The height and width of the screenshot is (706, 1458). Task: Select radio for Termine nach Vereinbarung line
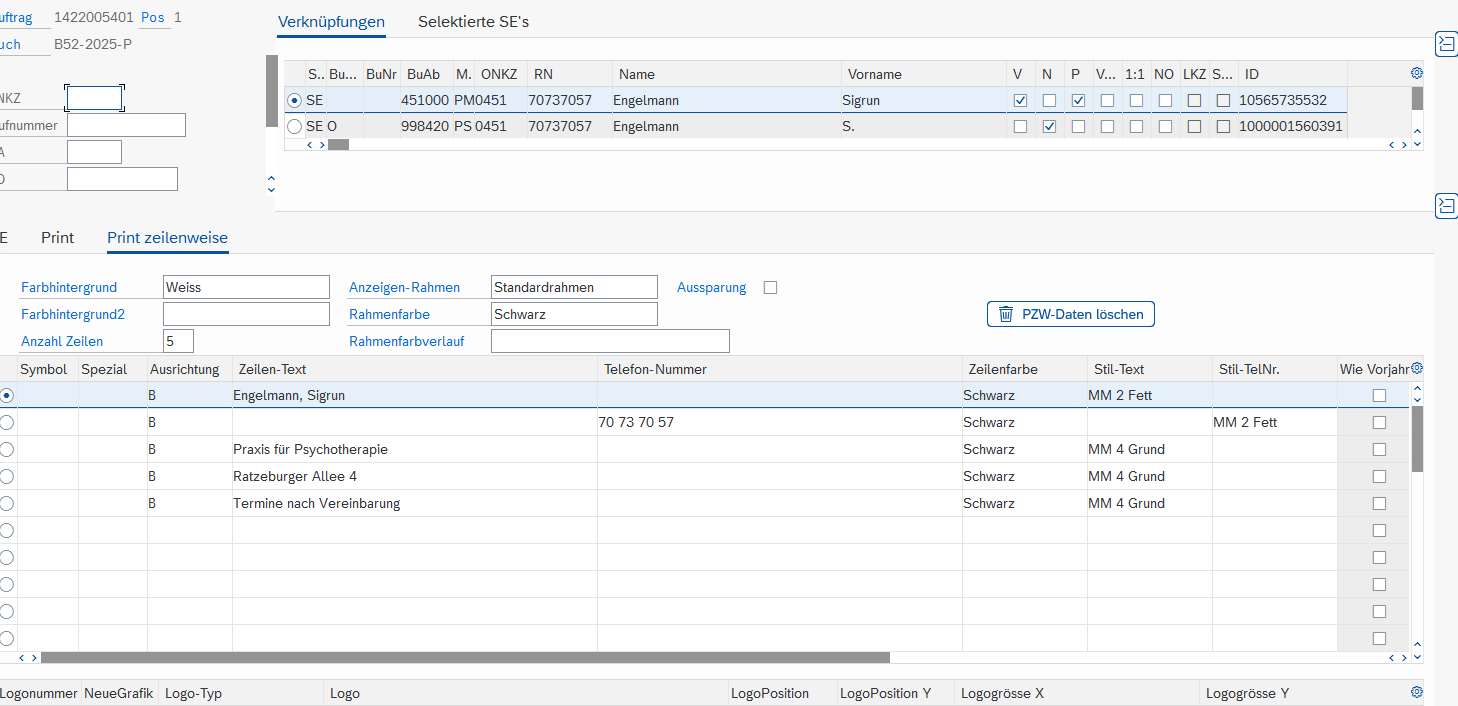[x=7, y=503]
